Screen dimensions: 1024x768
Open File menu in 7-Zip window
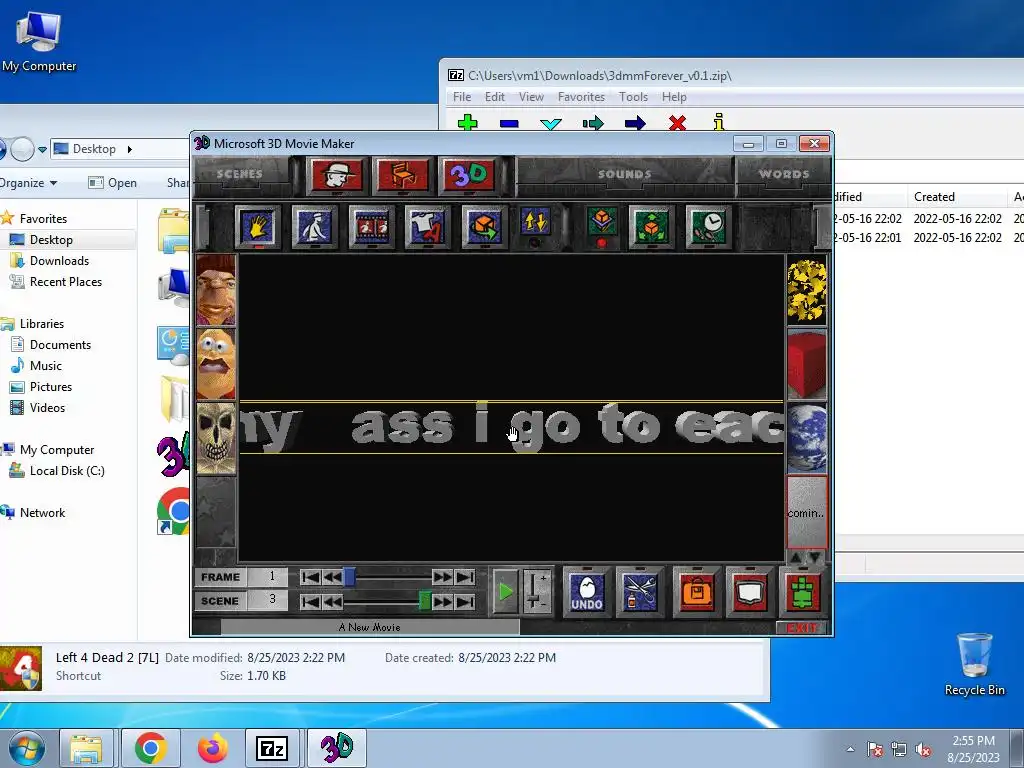click(x=462, y=97)
